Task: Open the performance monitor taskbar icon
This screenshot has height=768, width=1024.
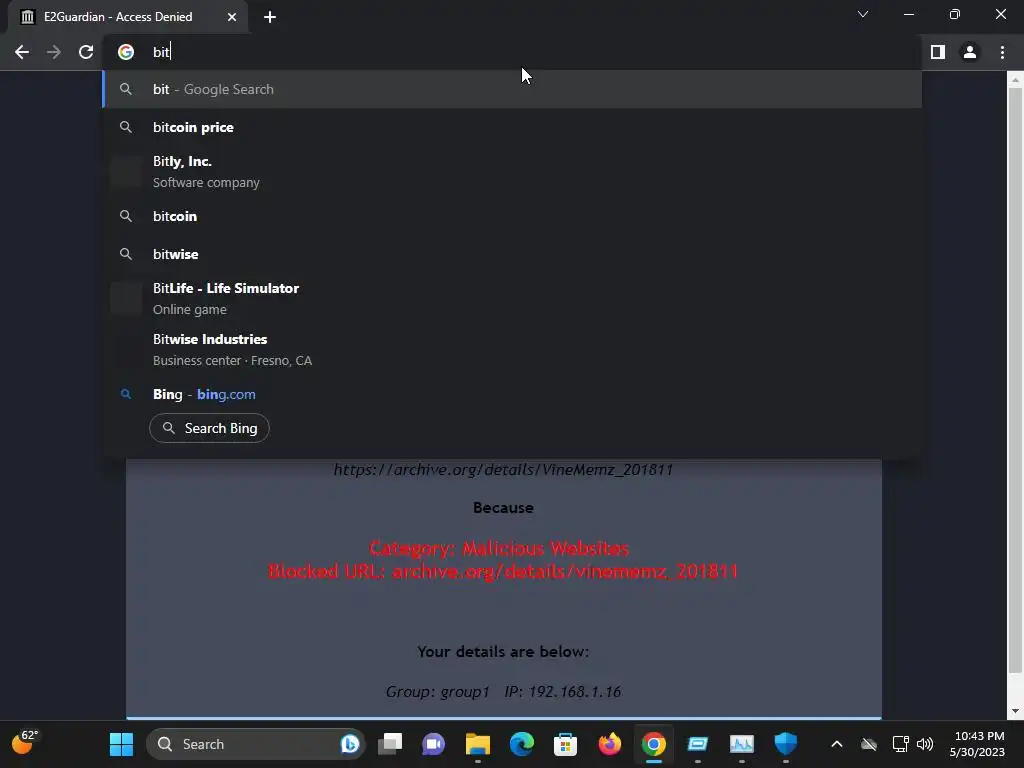Action: pos(742,744)
